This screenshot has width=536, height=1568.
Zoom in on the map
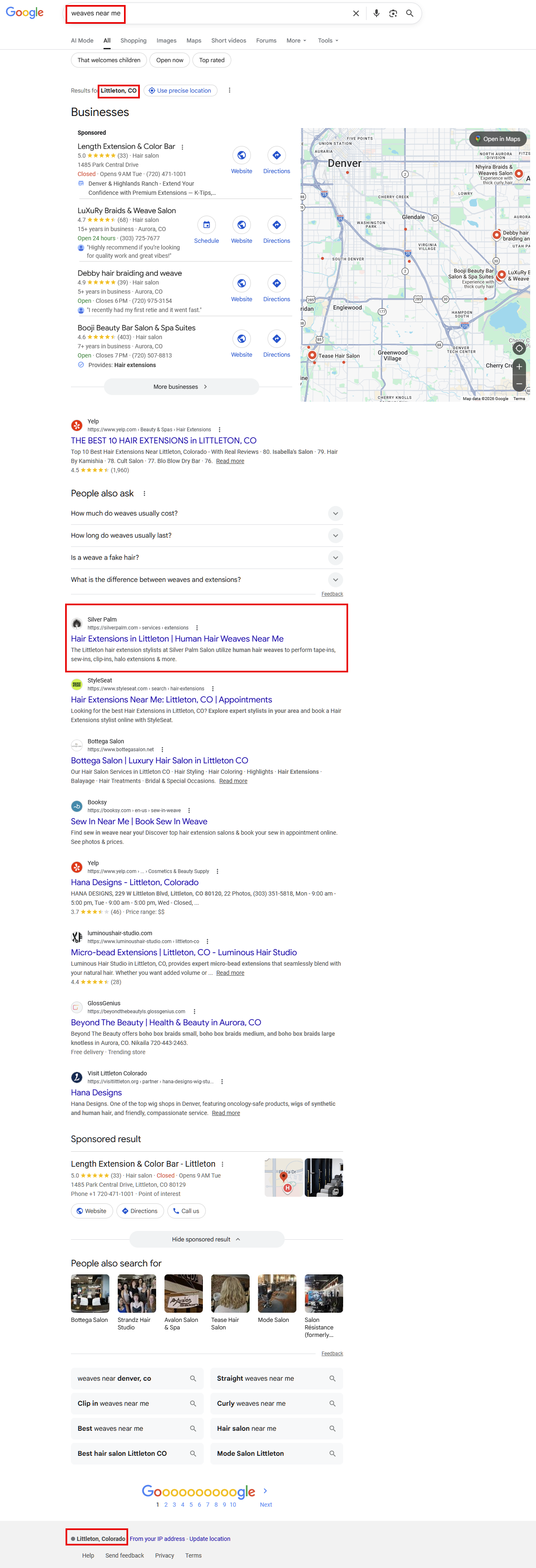[x=519, y=366]
